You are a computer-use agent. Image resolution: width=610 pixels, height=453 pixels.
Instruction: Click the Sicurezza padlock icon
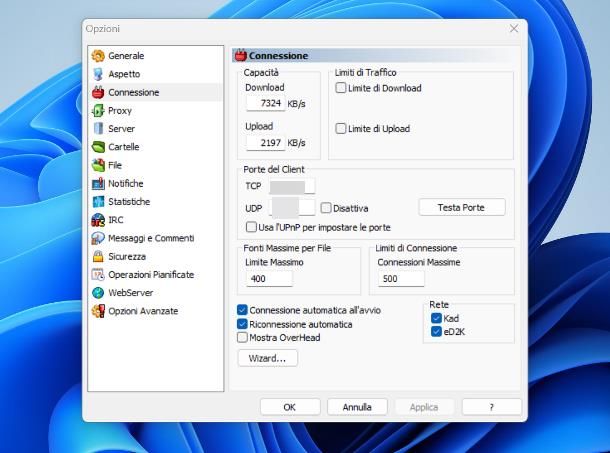(x=98, y=256)
